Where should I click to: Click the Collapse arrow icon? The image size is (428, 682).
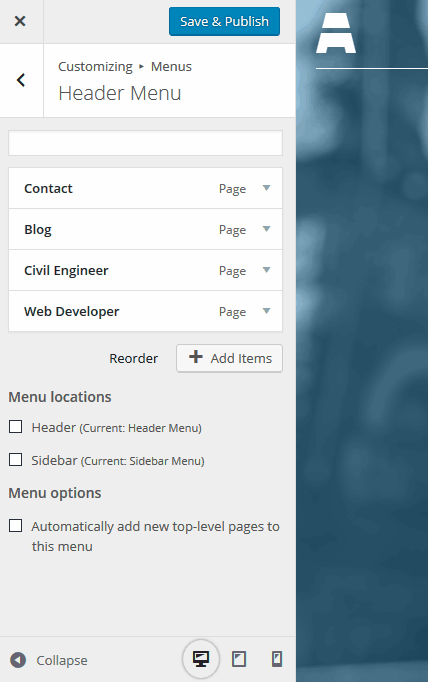tap(18, 660)
